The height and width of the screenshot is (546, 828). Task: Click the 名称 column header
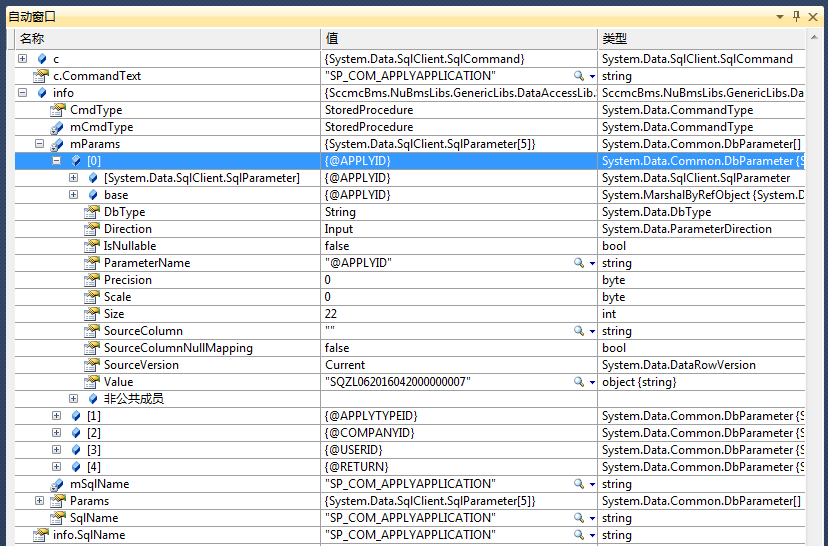32,38
